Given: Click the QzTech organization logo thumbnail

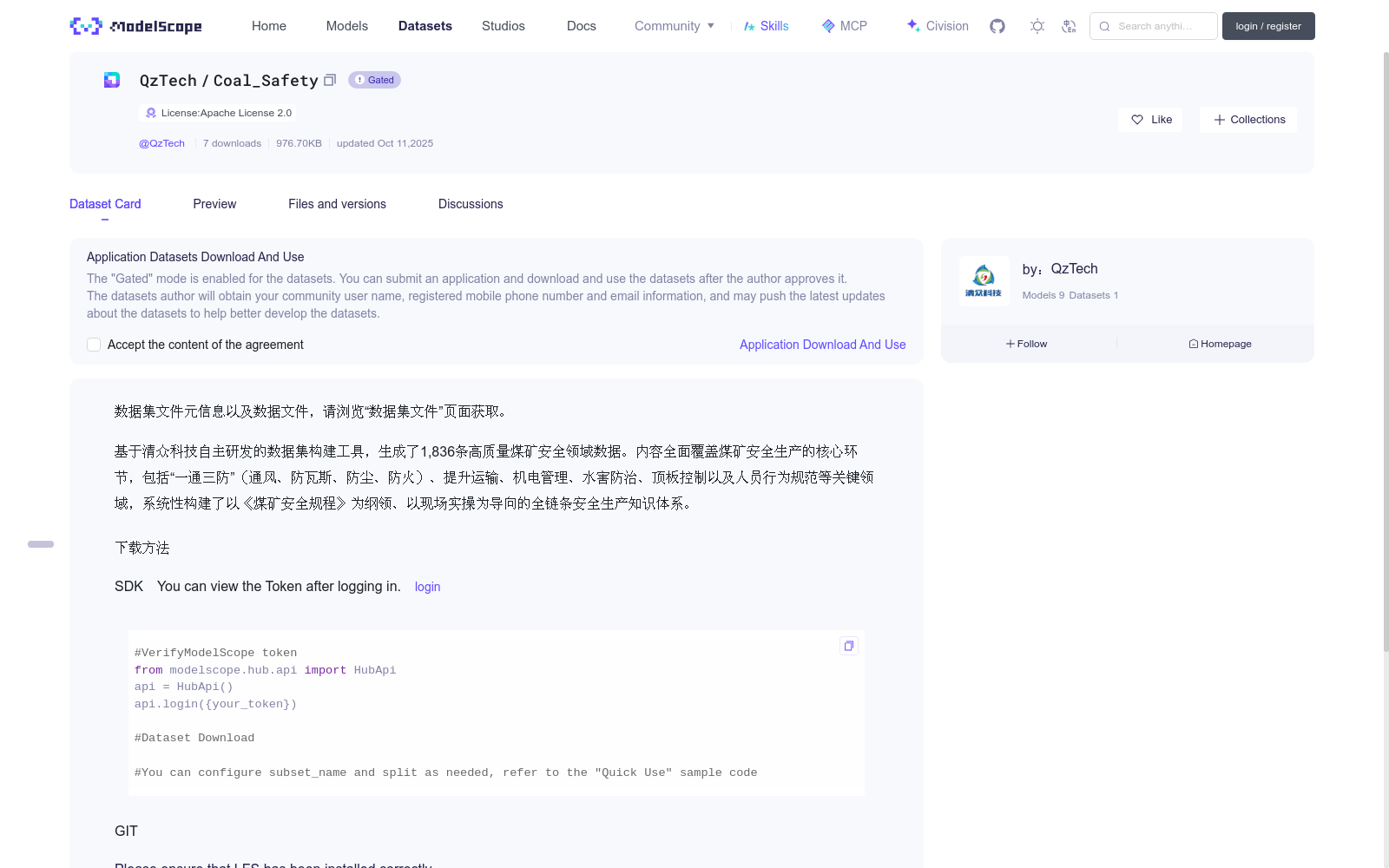Looking at the screenshot, I should (x=984, y=281).
